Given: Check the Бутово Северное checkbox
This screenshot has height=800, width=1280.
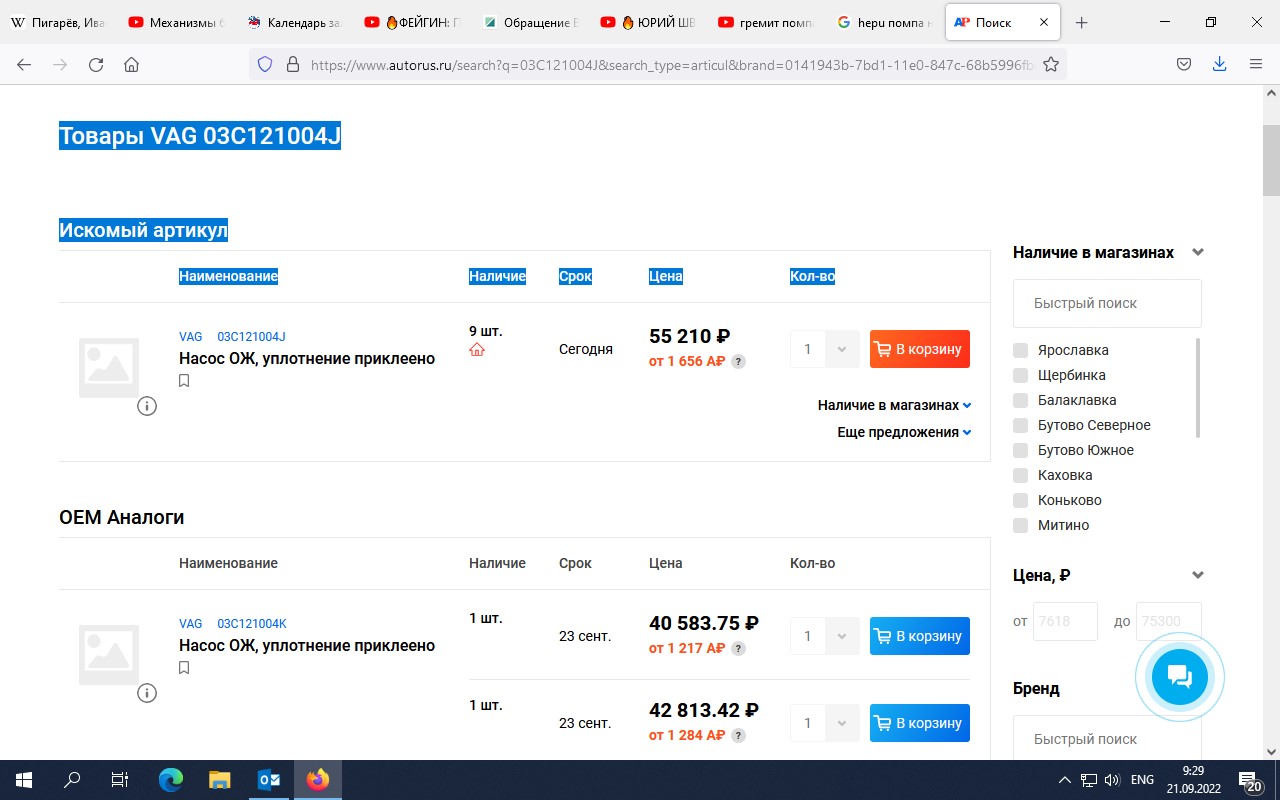Looking at the screenshot, I should (1020, 425).
